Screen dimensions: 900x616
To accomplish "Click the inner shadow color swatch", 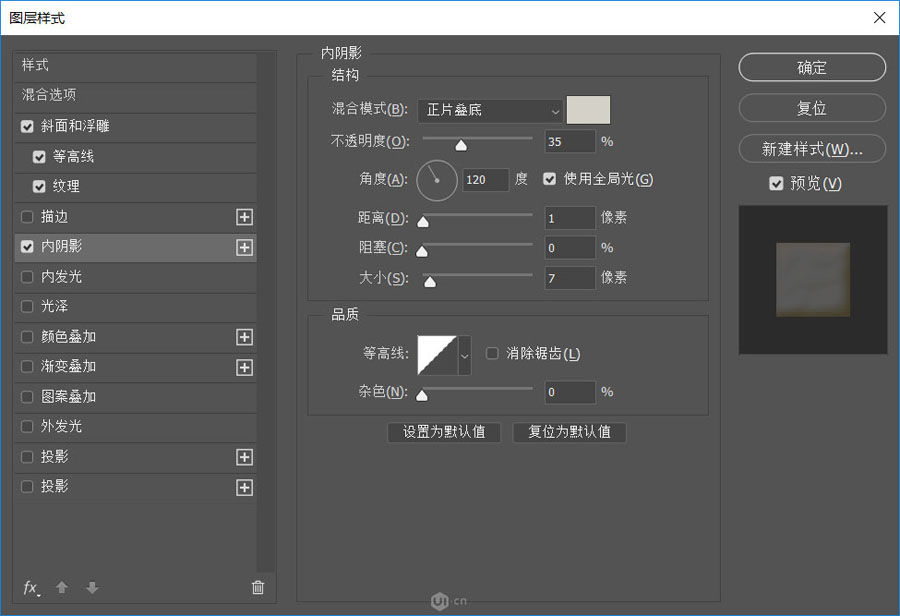I will [588, 110].
